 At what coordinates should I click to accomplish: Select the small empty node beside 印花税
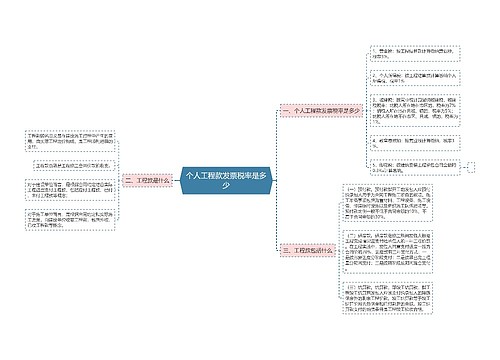(x=471, y=167)
